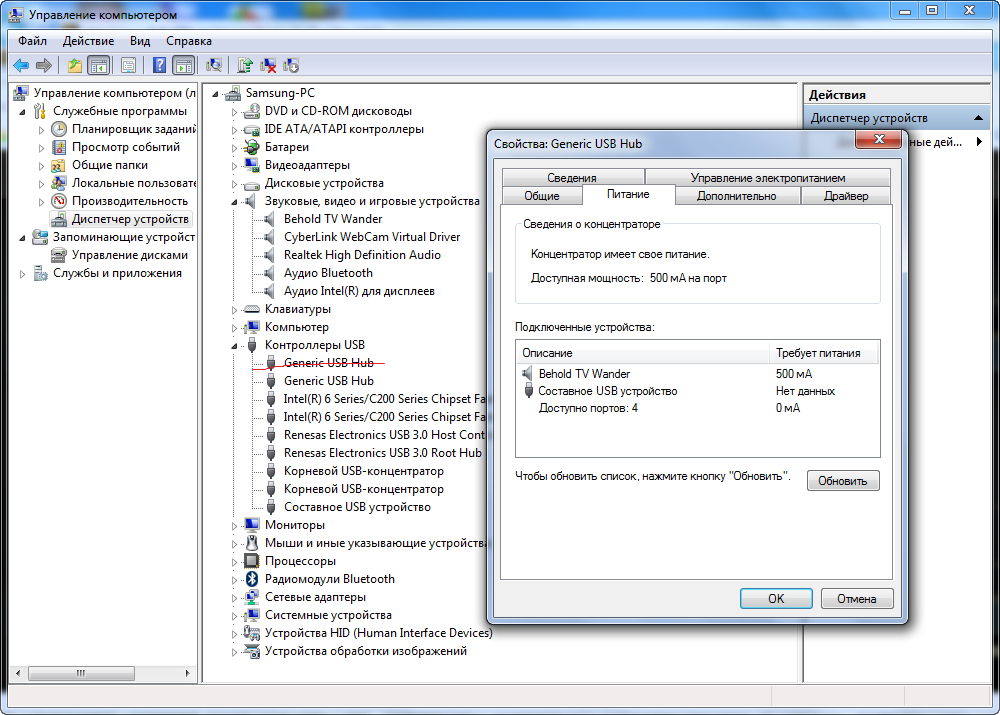Click the last toolbar icon with down arrow
1000x715 pixels.
(291, 66)
